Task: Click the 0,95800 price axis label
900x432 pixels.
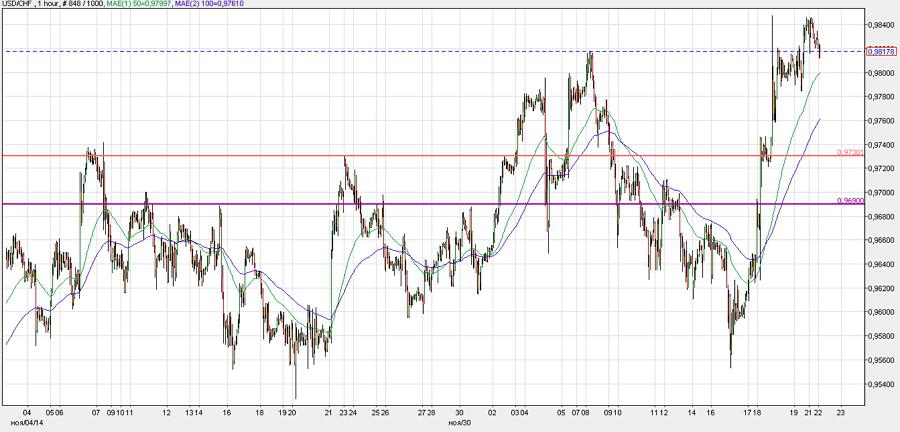Action: [881, 336]
